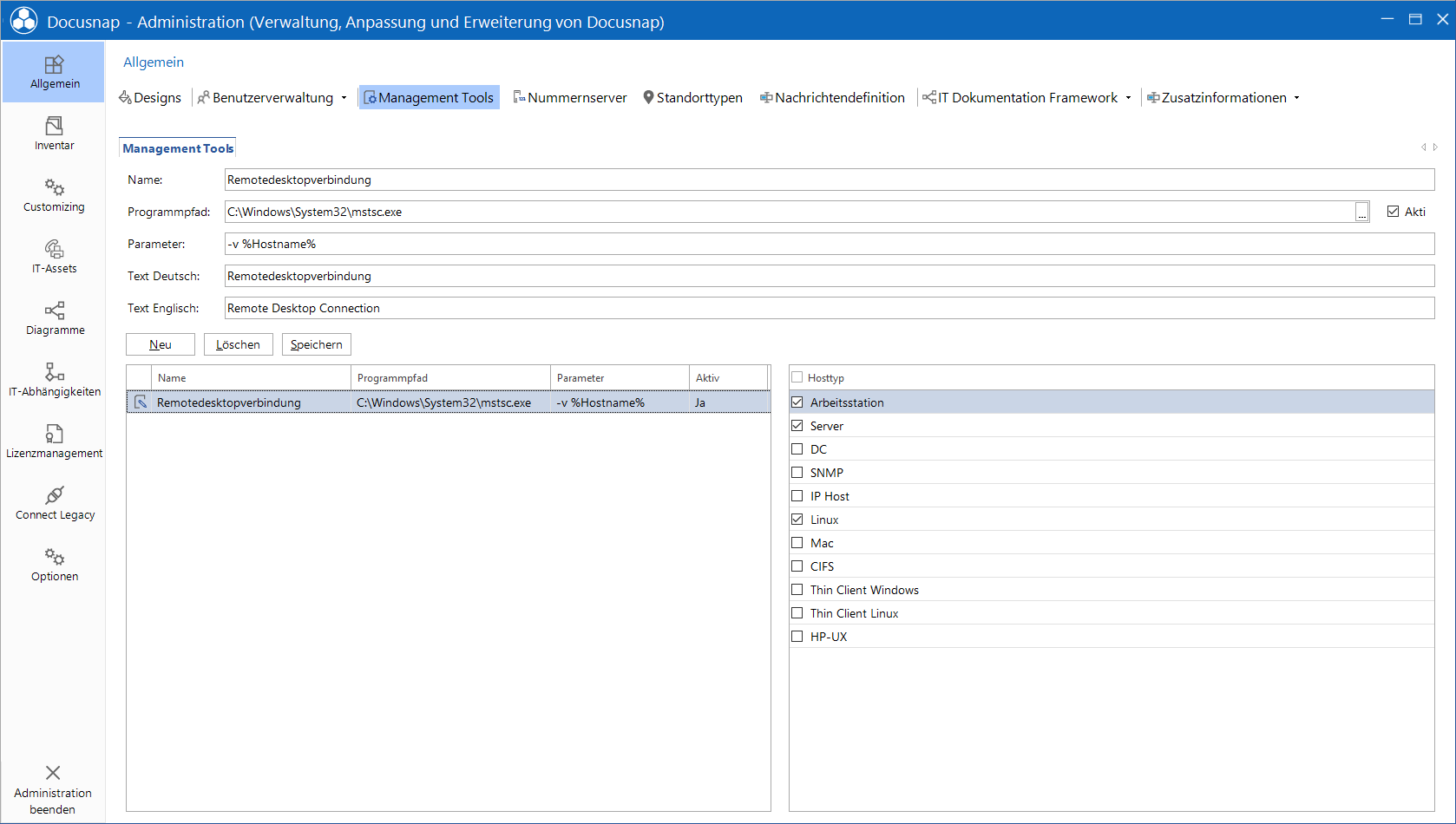Check the SNMP host type
Viewport: 1456px width, 824px height.
[x=797, y=473]
